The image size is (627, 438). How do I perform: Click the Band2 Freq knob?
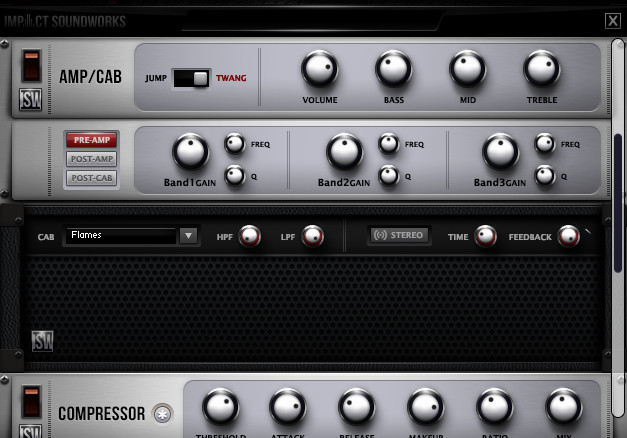(389, 144)
